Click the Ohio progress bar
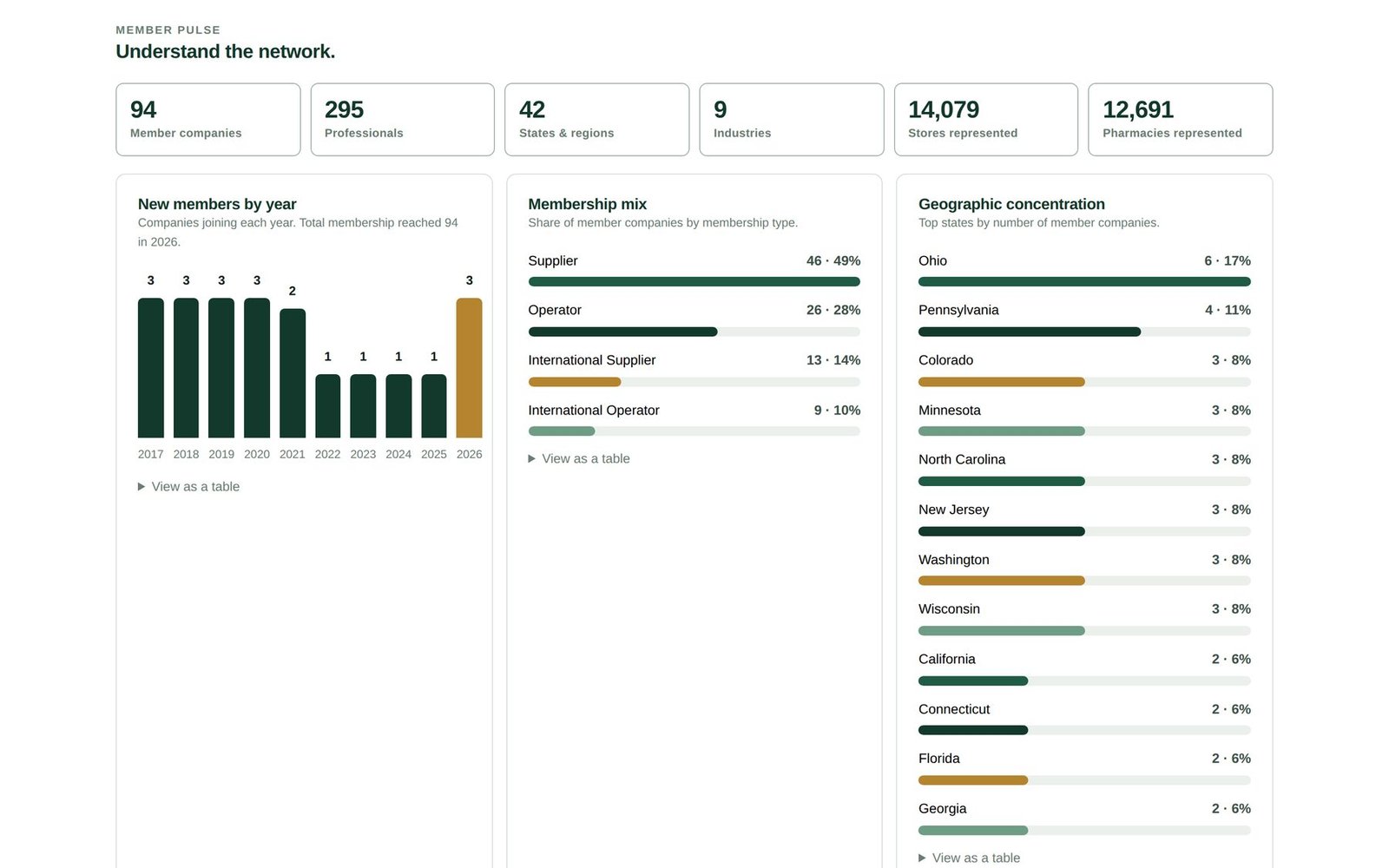Viewport: 1389px width, 868px height. tap(1084, 281)
